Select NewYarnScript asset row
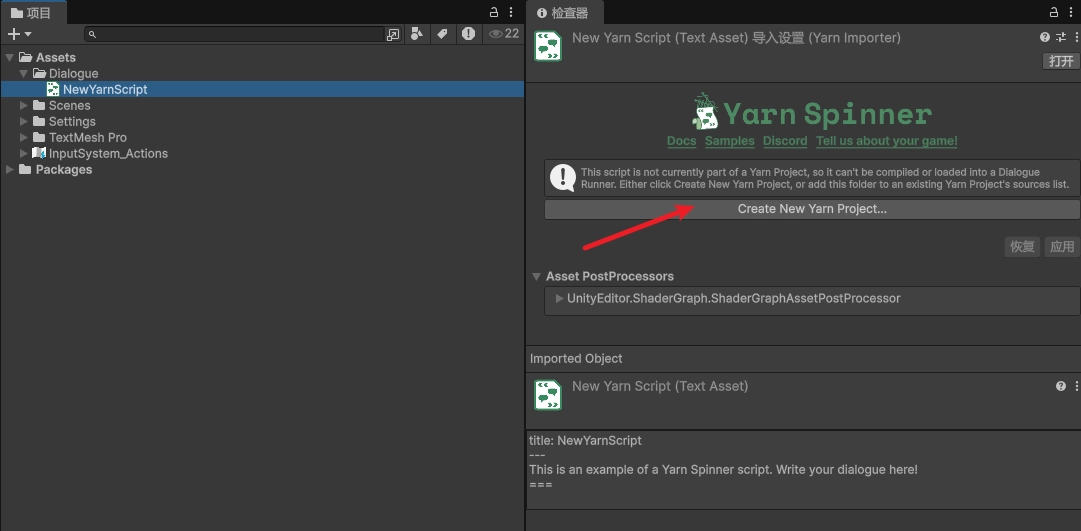This screenshot has height=531, width=1081. point(262,89)
